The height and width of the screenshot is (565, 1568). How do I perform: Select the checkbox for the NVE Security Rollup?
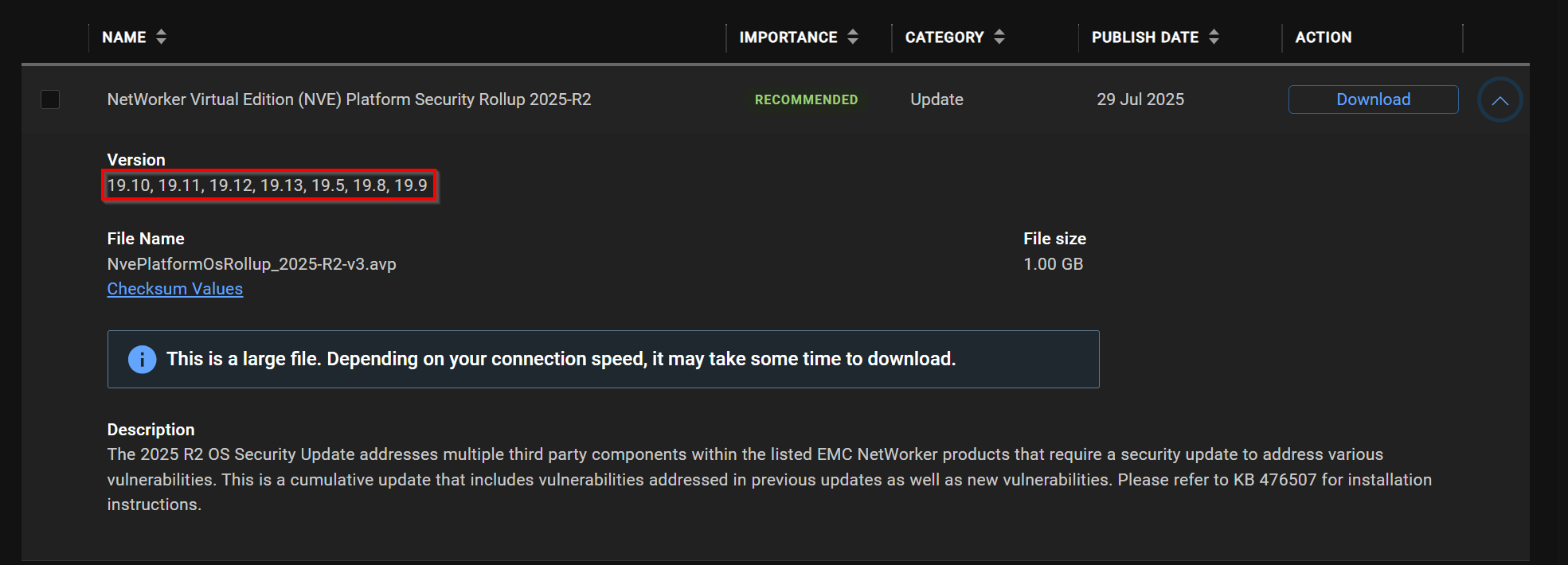coord(50,99)
